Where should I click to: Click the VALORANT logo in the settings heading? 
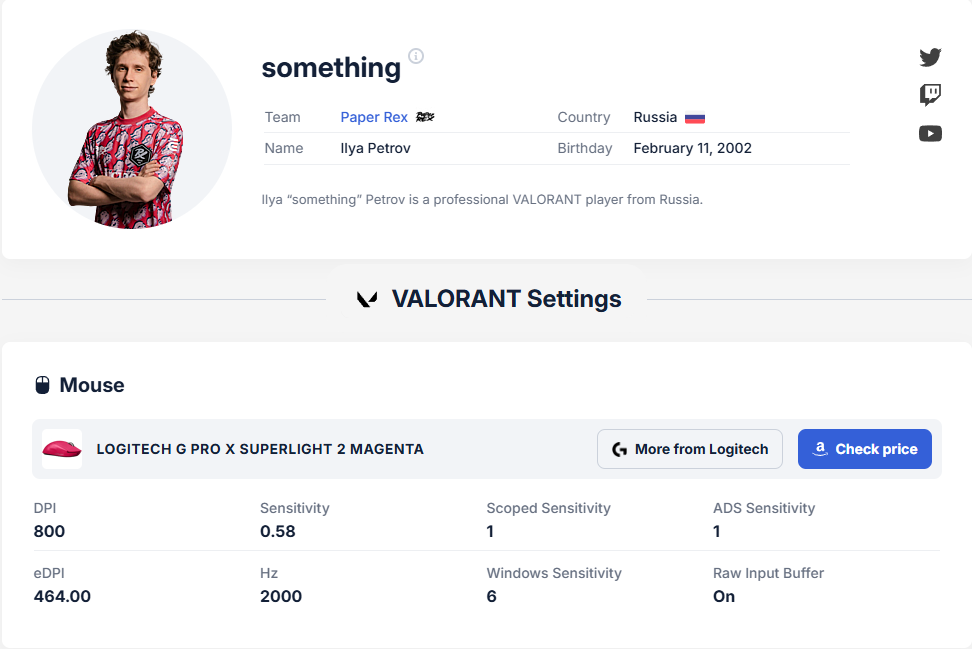coord(367,299)
